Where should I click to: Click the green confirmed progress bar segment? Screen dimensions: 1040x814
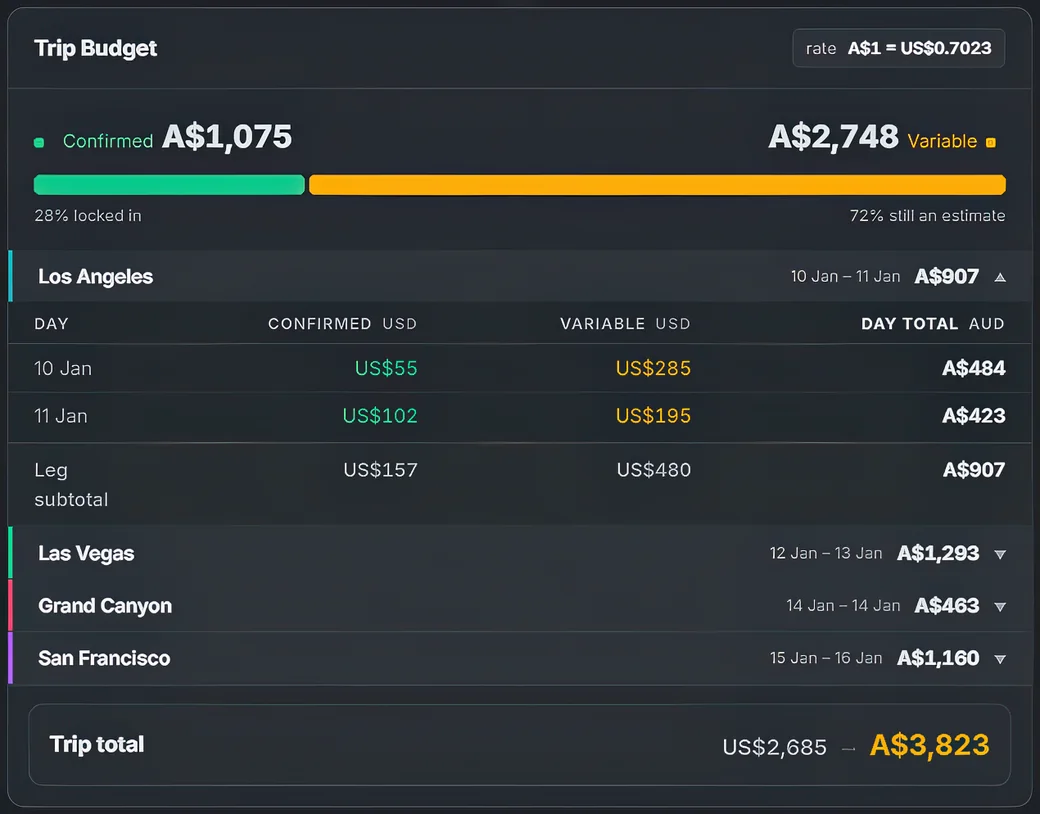click(x=169, y=184)
